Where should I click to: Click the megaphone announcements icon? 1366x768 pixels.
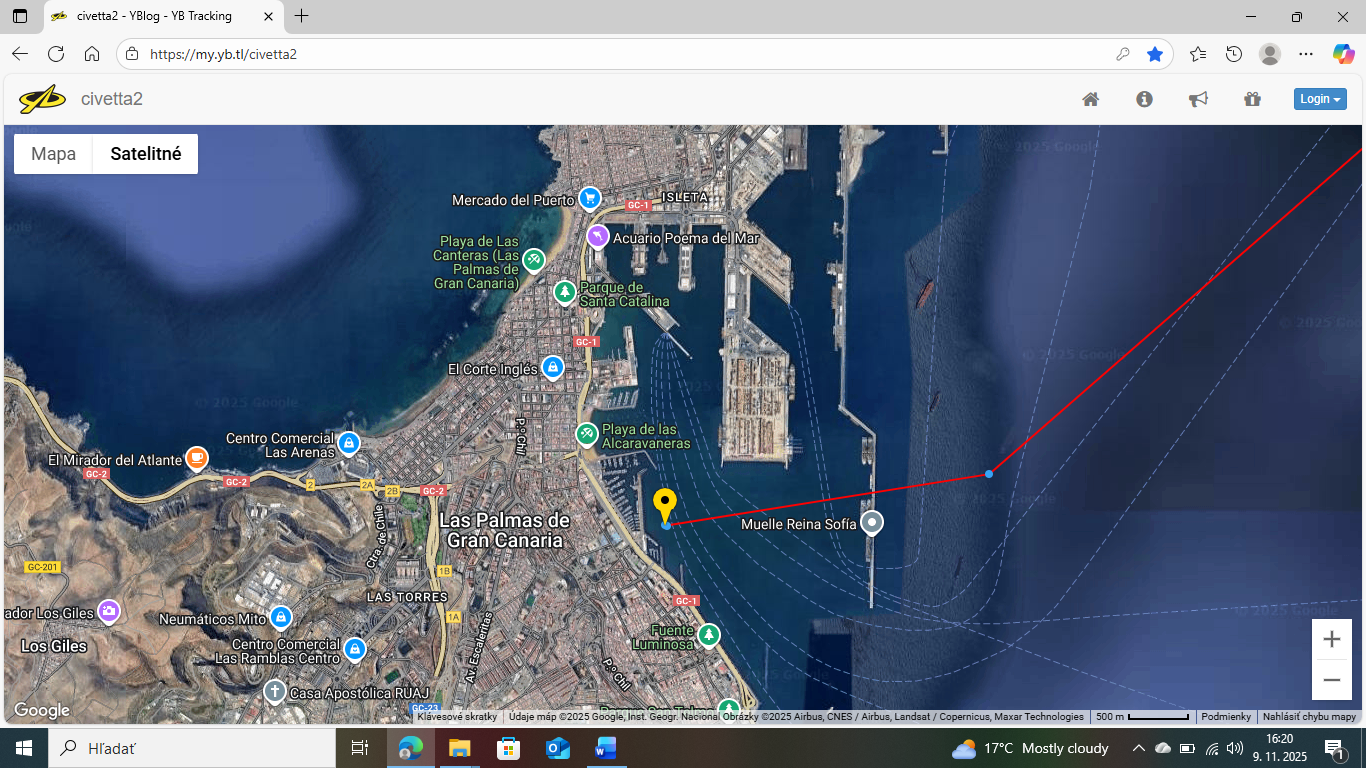coord(1198,99)
